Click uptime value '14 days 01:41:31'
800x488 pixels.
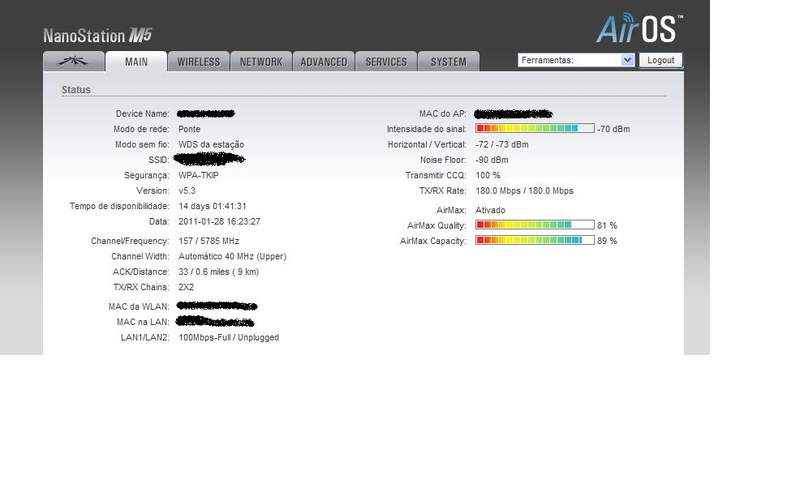[x=212, y=206]
